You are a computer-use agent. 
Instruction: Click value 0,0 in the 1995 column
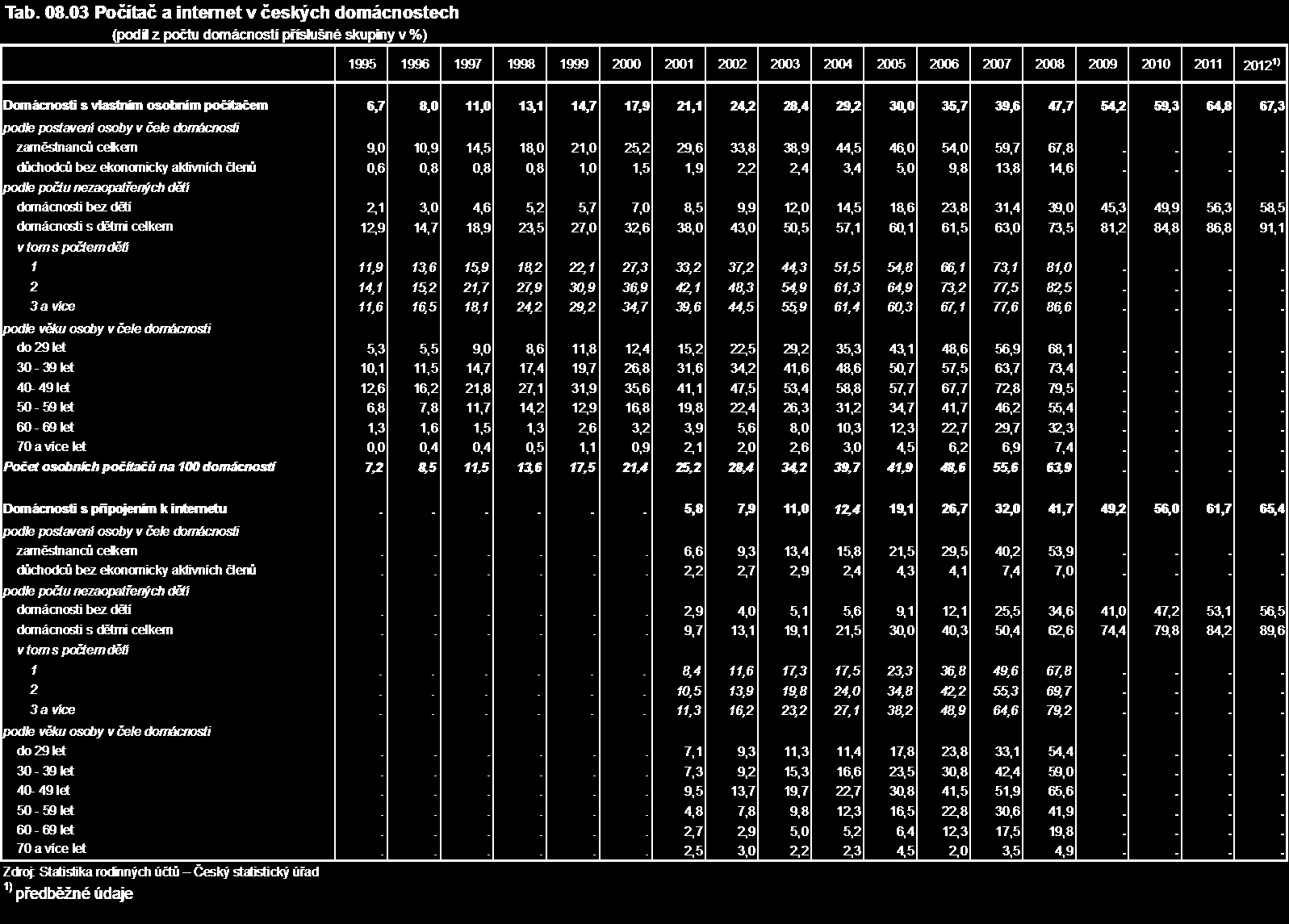point(377,449)
